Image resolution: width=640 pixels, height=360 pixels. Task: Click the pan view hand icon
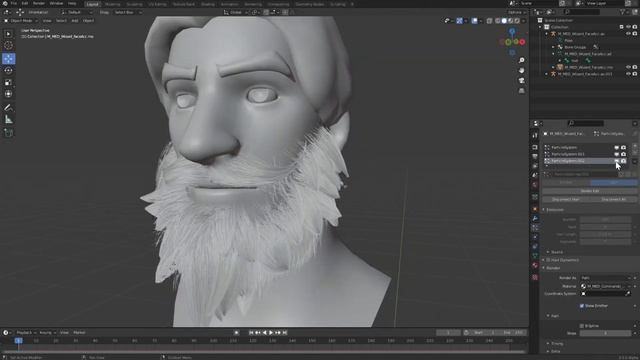tap(522, 70)
